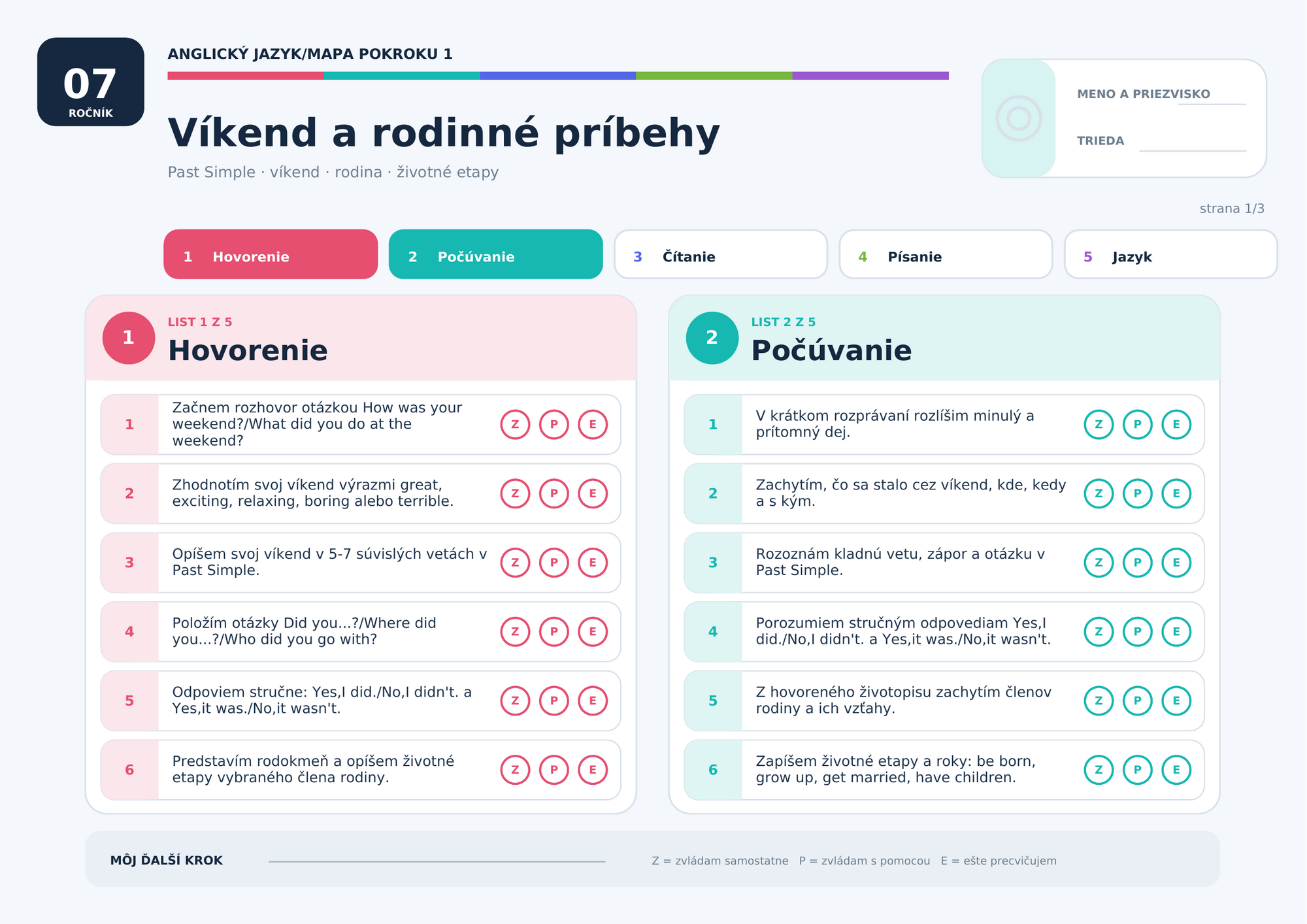Select the Hovorenie tab
Screen dimensions: 1307x924
[x=271, y=254]
